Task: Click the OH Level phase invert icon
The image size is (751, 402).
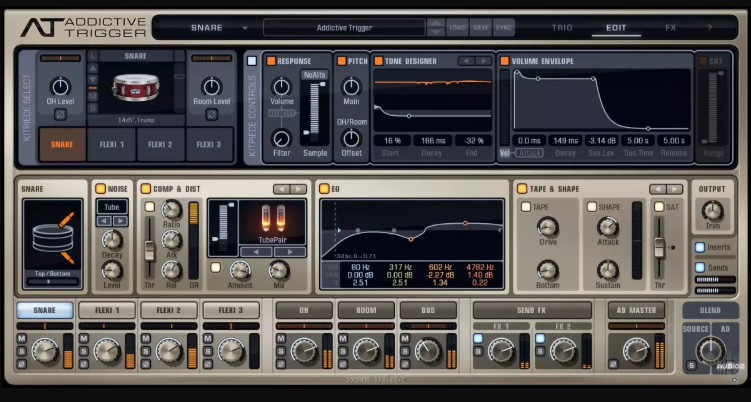Action: [60, 115]
